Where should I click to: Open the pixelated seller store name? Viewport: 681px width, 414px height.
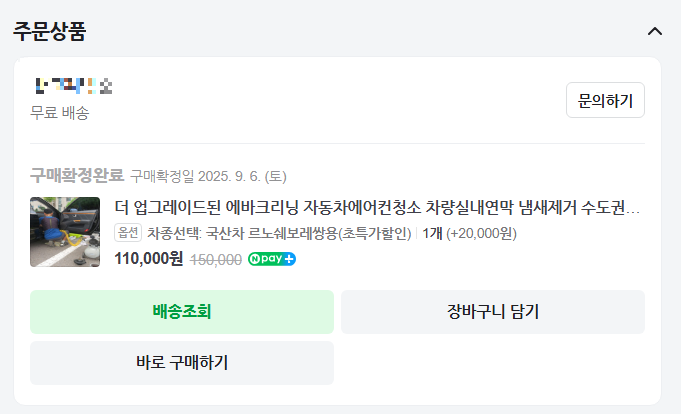point(73,86)
